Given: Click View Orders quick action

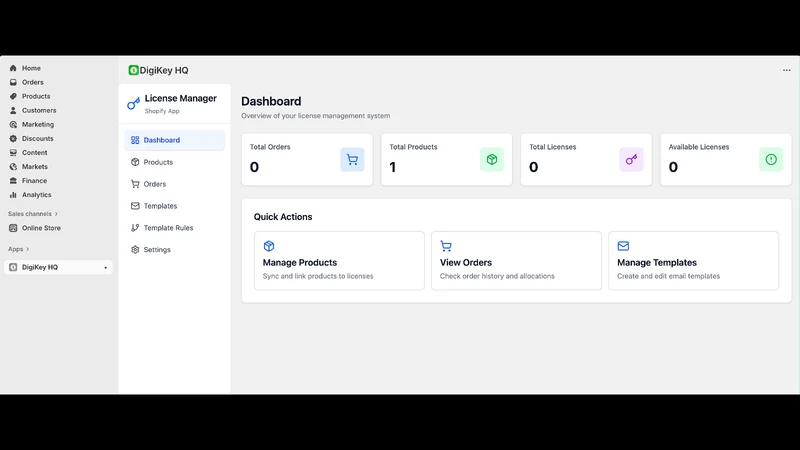Looking at the screenshot, I should [516, 261].
